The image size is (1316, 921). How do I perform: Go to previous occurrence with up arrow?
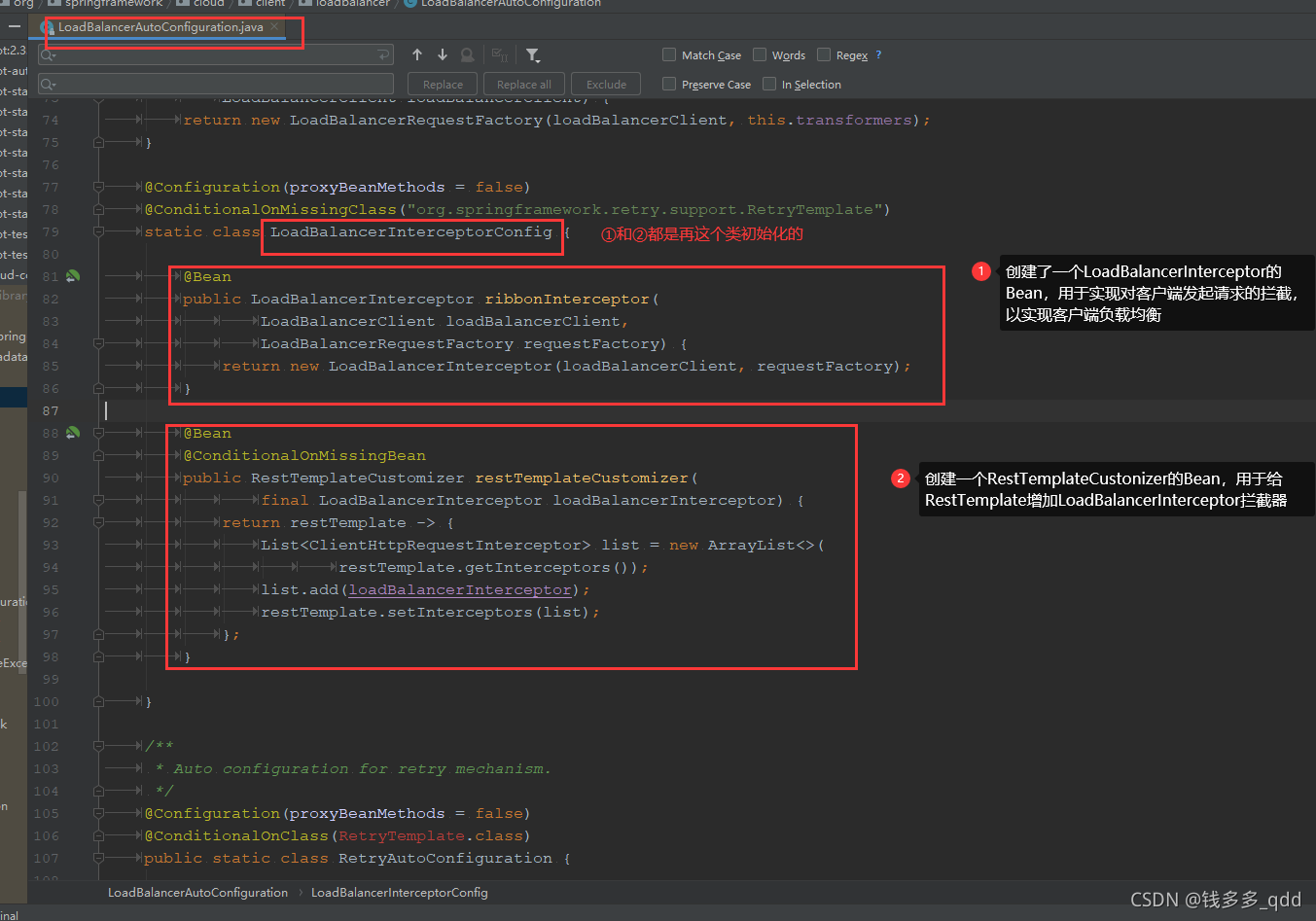pos(417,54)
